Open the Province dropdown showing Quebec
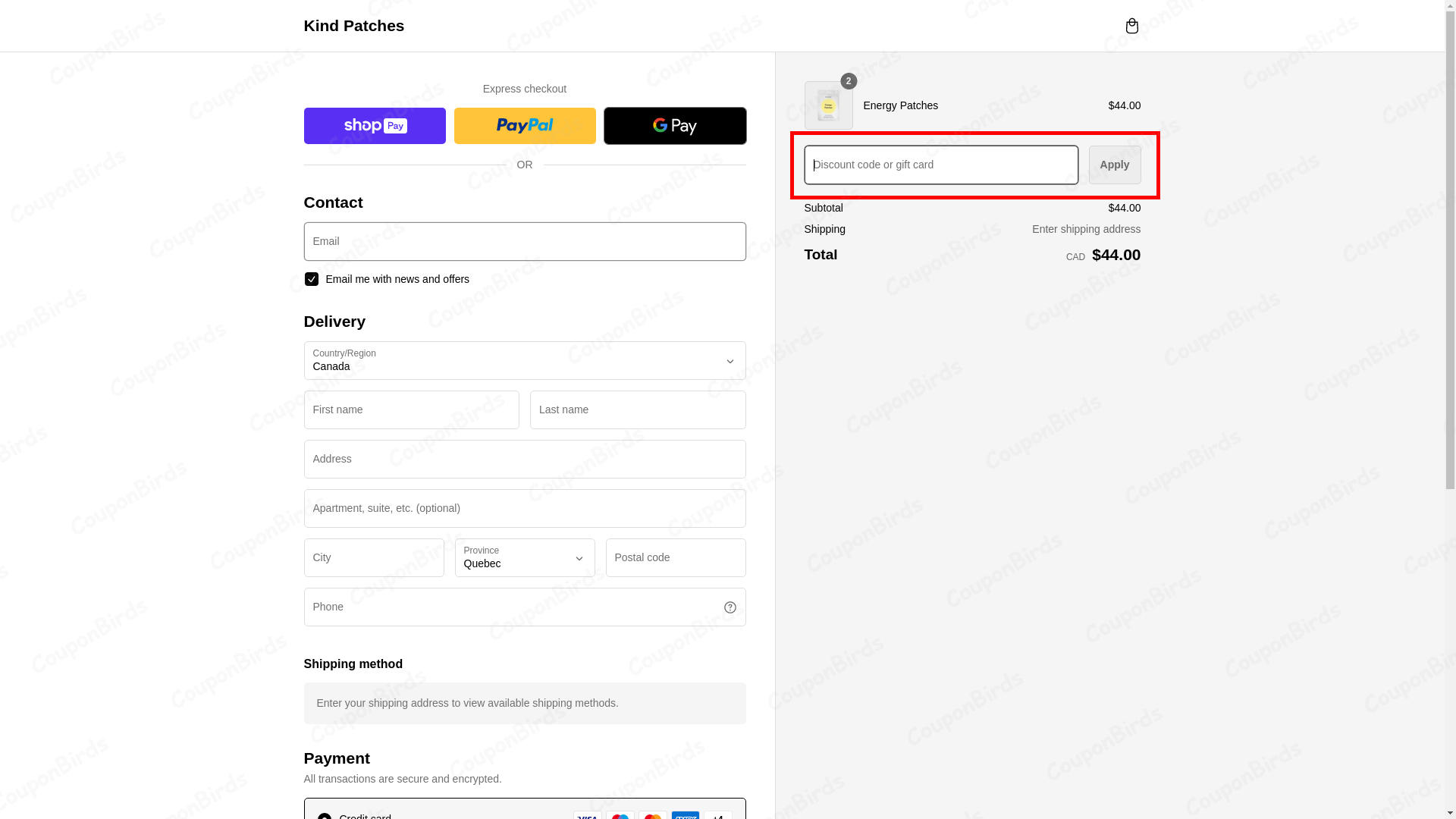Screen dimensions: 1456x819 525,558
